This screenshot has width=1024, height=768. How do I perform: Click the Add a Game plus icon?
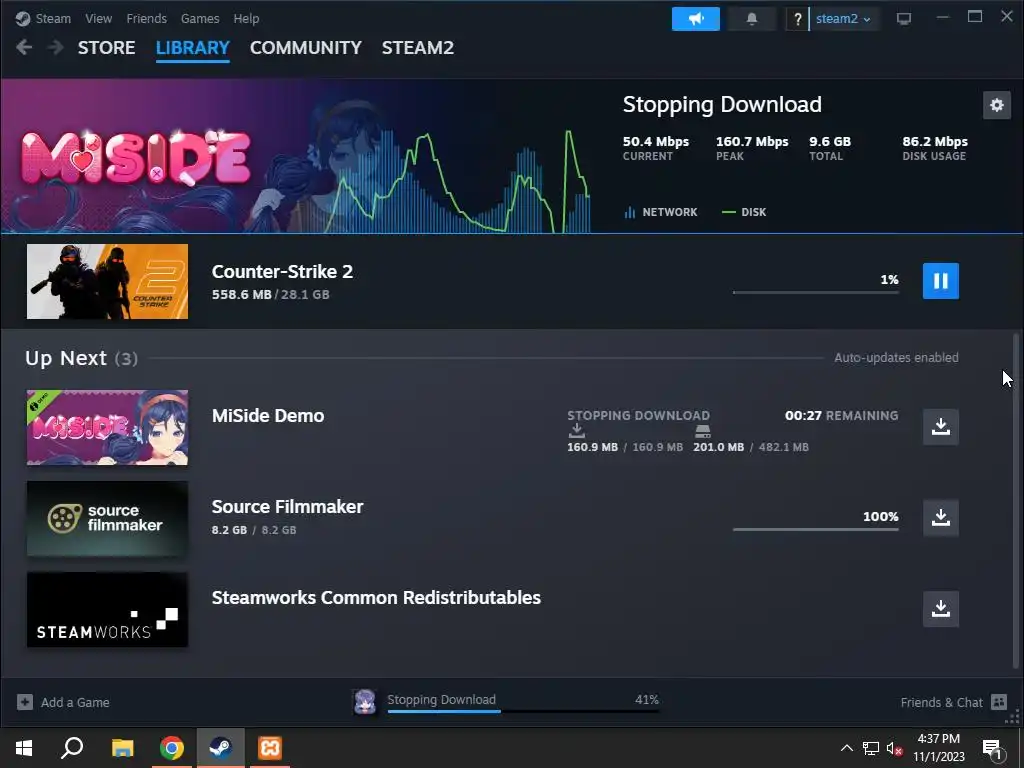click(x=25, y=703)
